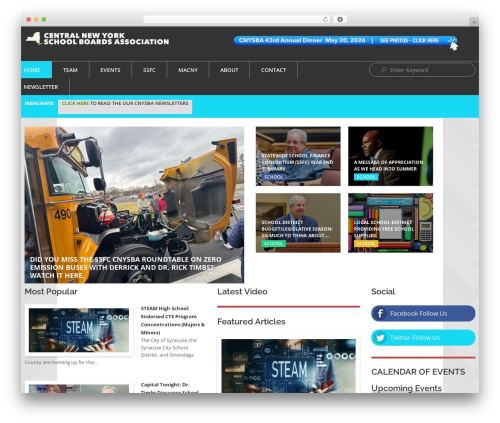The image size is (500, 423).
Task: Open the STEAM thumbnail under Most Popular
Action: click(79, 330)
